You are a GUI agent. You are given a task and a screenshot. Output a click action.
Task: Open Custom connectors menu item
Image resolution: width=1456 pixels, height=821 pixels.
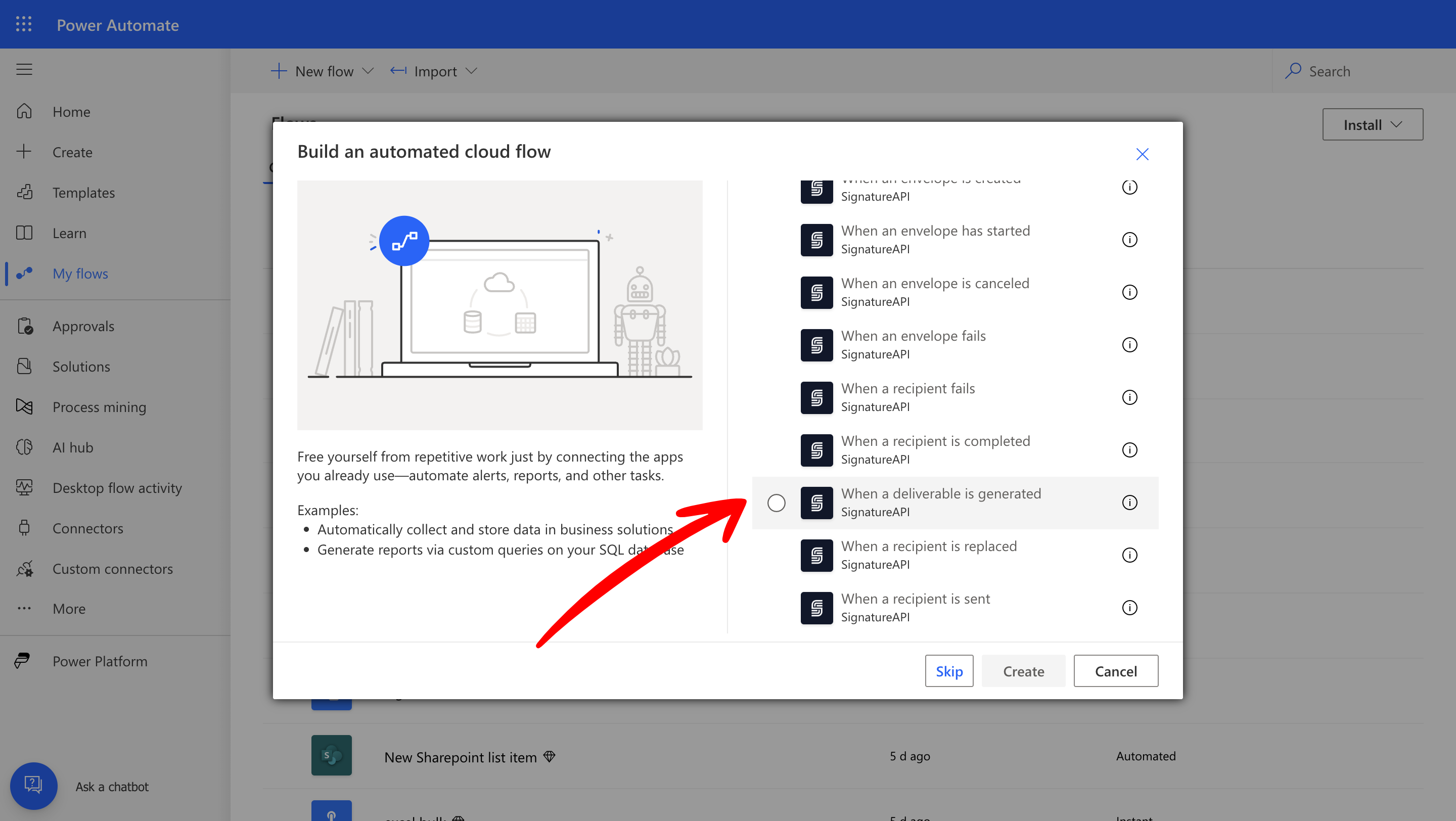click(112, 568)
